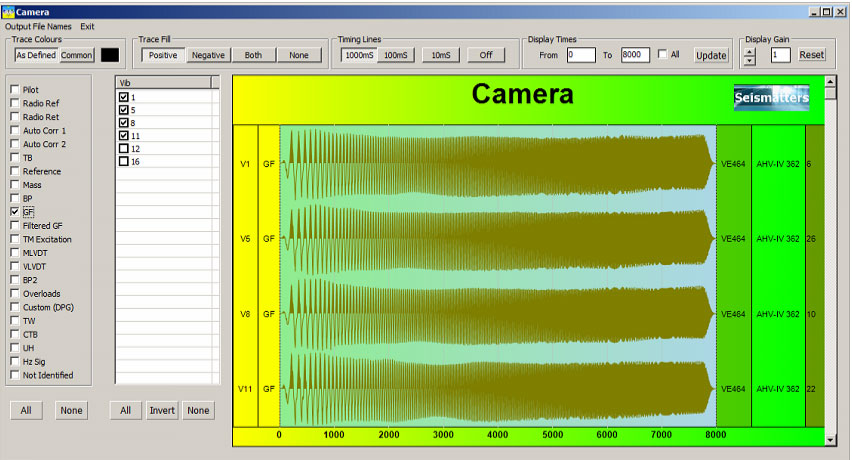Enable the Reference checkbox
The height and width of the screenshot is (460, 852).
(x=15, y=171)
